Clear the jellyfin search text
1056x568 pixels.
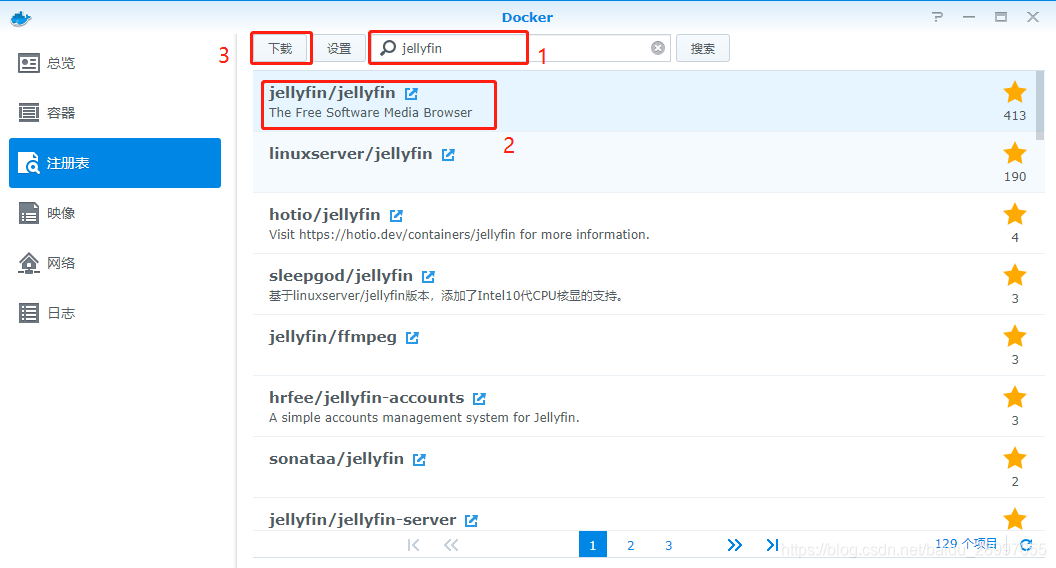click(x=658, y=48)
